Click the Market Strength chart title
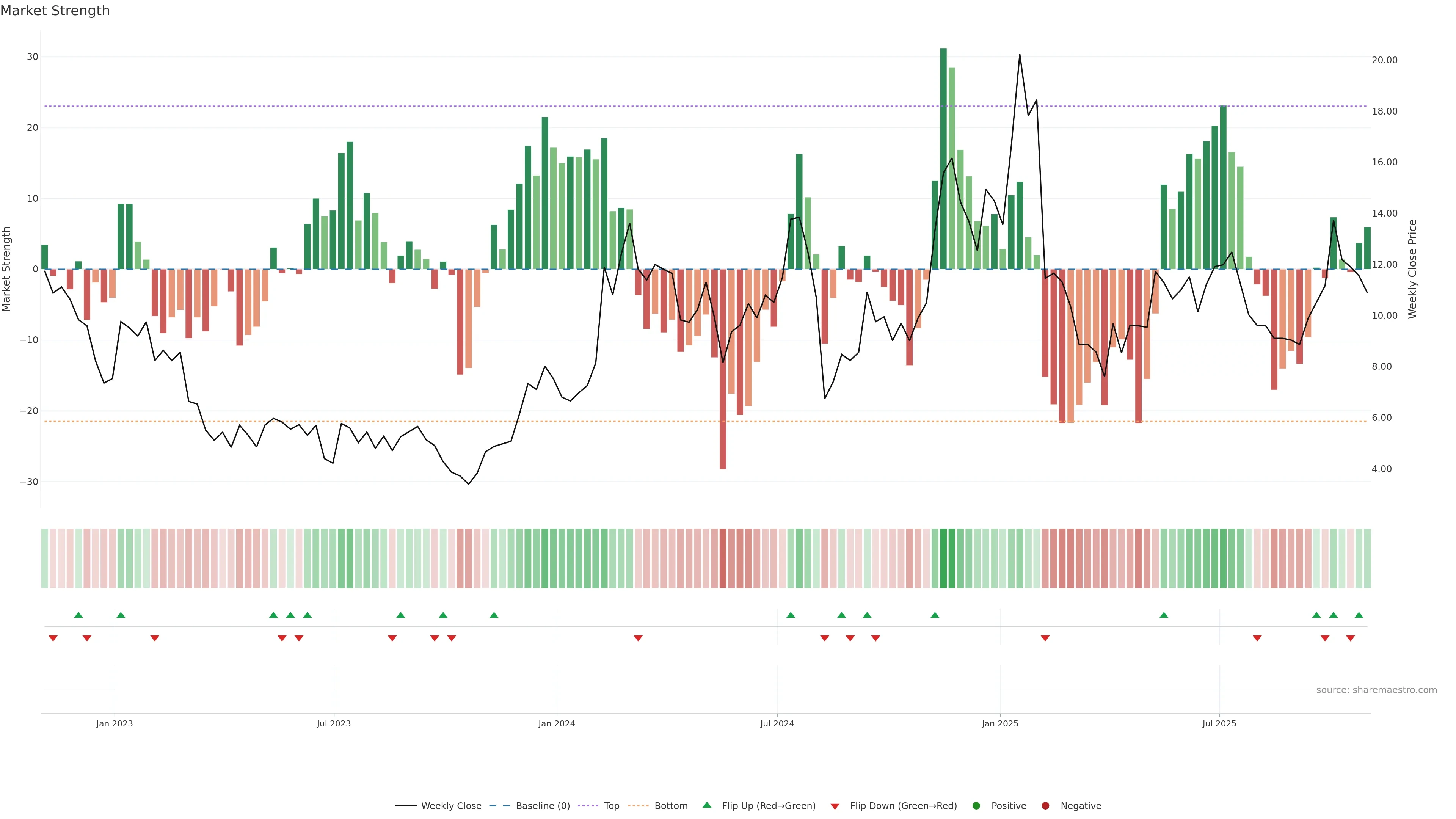The width and height of the screenshot is (1456, 819). coord(55,11)
